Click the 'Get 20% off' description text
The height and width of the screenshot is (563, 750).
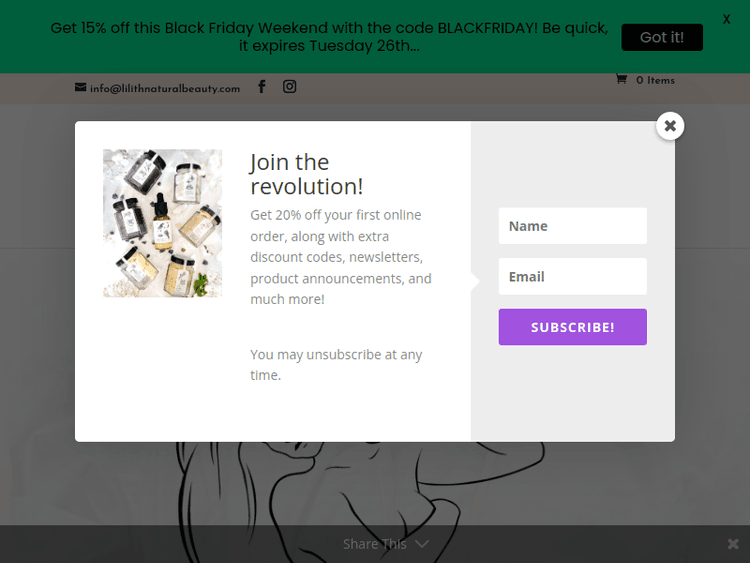click(340, 257)
